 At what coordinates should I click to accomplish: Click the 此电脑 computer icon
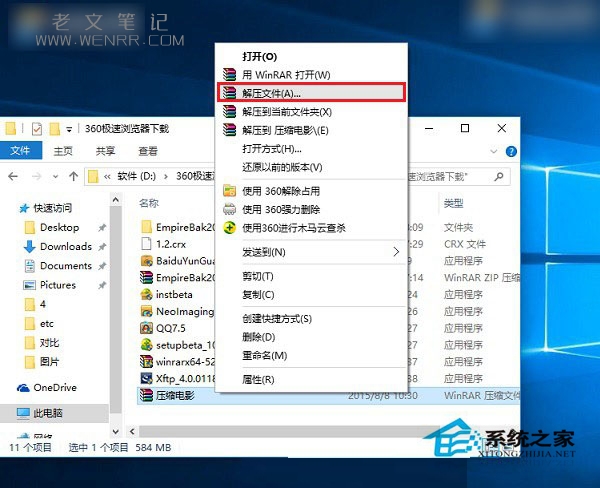(23, 413)
